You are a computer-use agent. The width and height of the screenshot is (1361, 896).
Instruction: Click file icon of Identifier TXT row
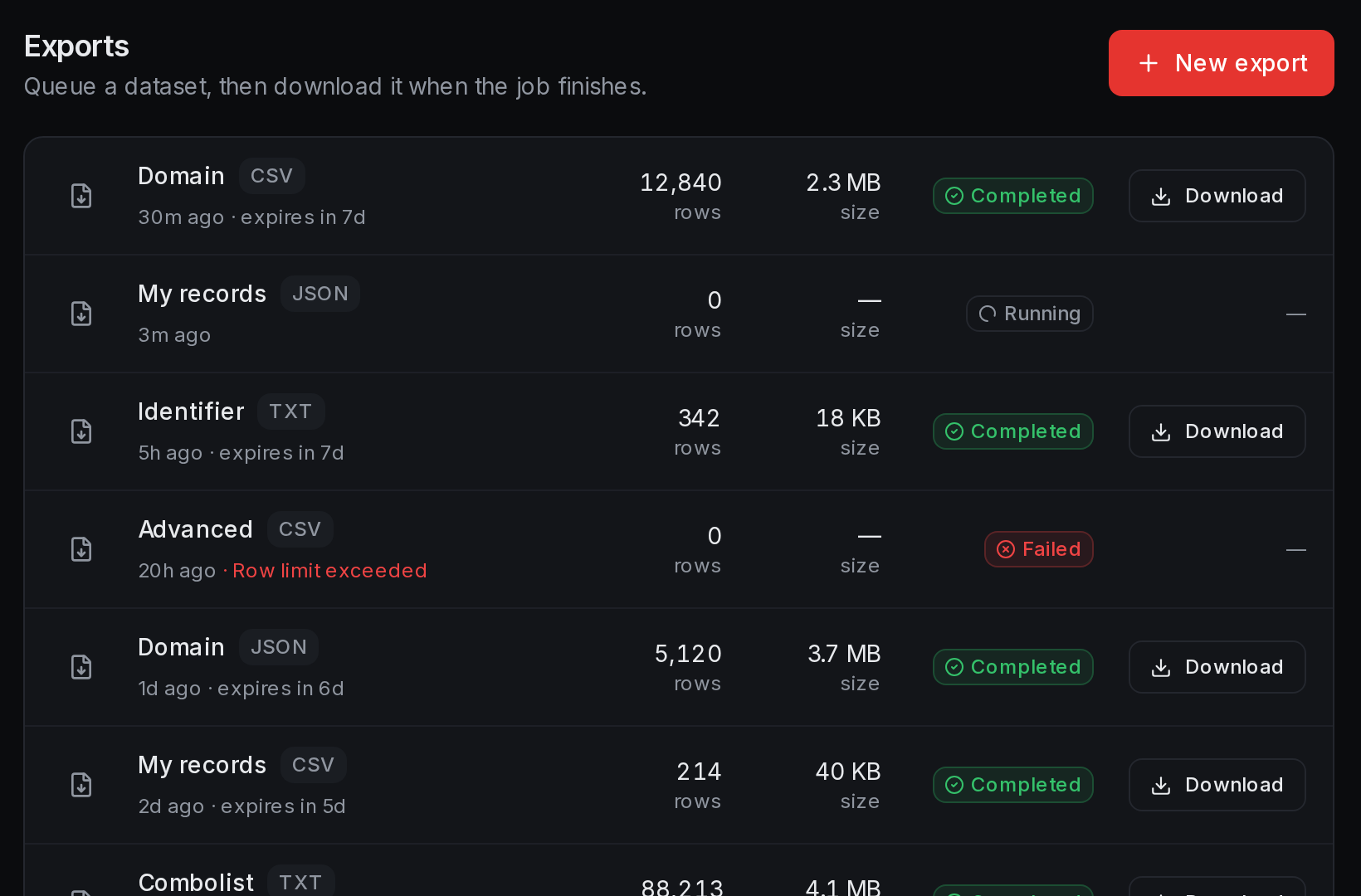[81, 431]
